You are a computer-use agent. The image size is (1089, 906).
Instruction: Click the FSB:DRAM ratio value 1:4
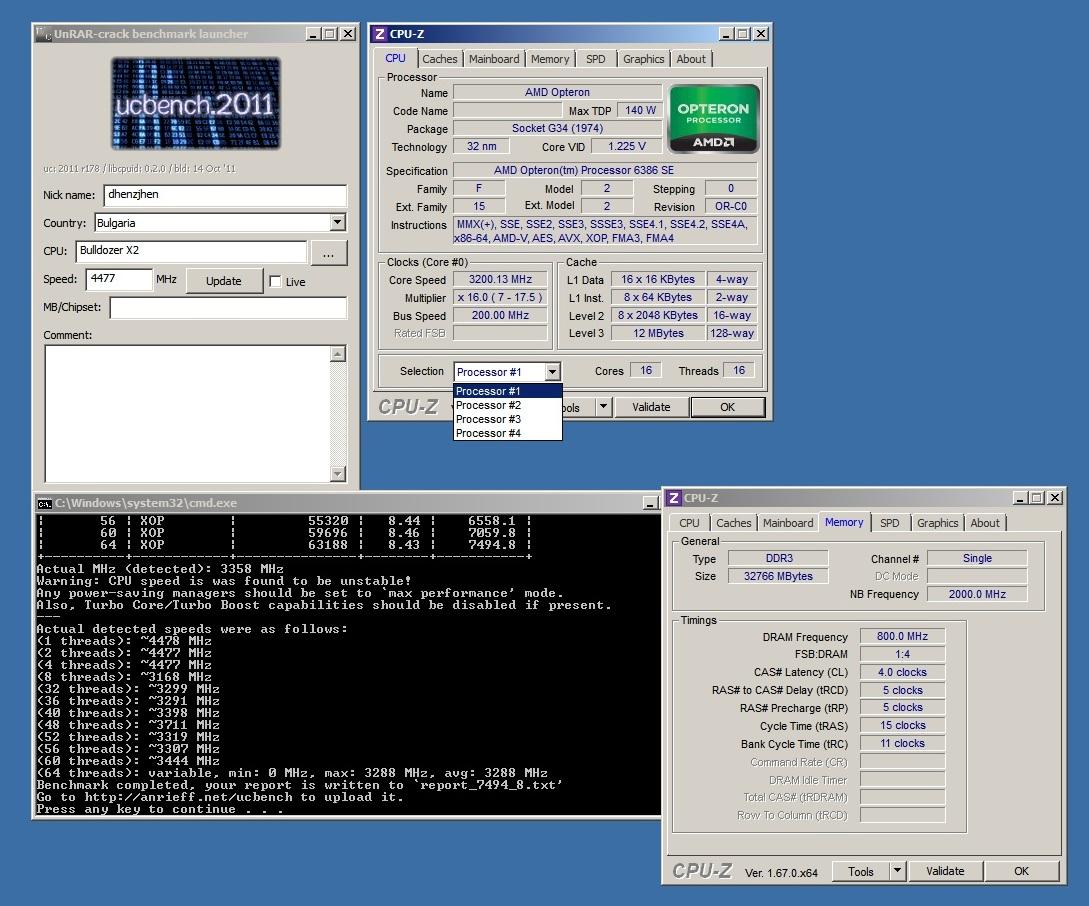tap(902, 654)
